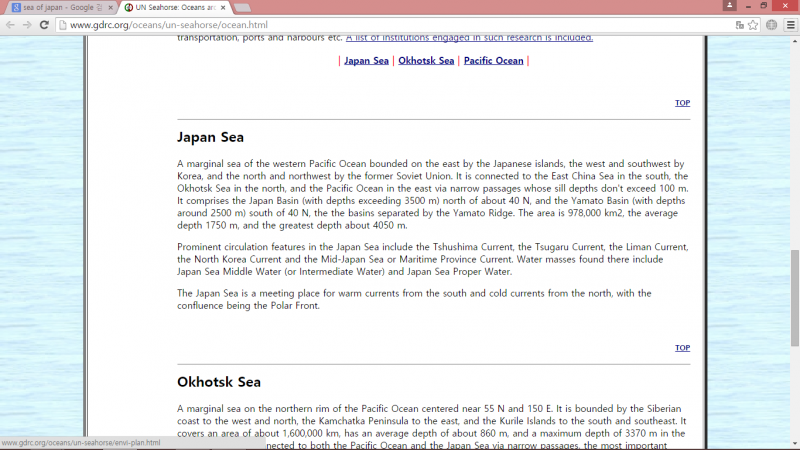The height and width of the screenshot is (450, 800).
Task: Open a new tab
Action: [x=243, y=7]
